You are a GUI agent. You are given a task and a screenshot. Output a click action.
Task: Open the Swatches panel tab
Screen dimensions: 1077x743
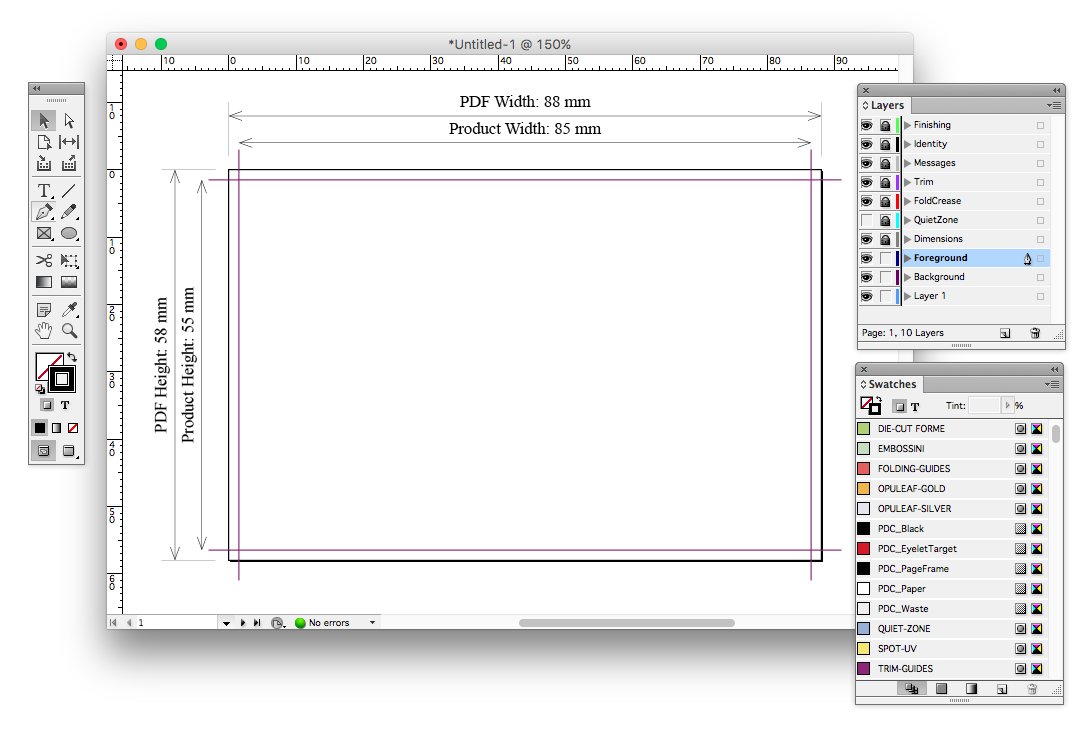[891, 384]
